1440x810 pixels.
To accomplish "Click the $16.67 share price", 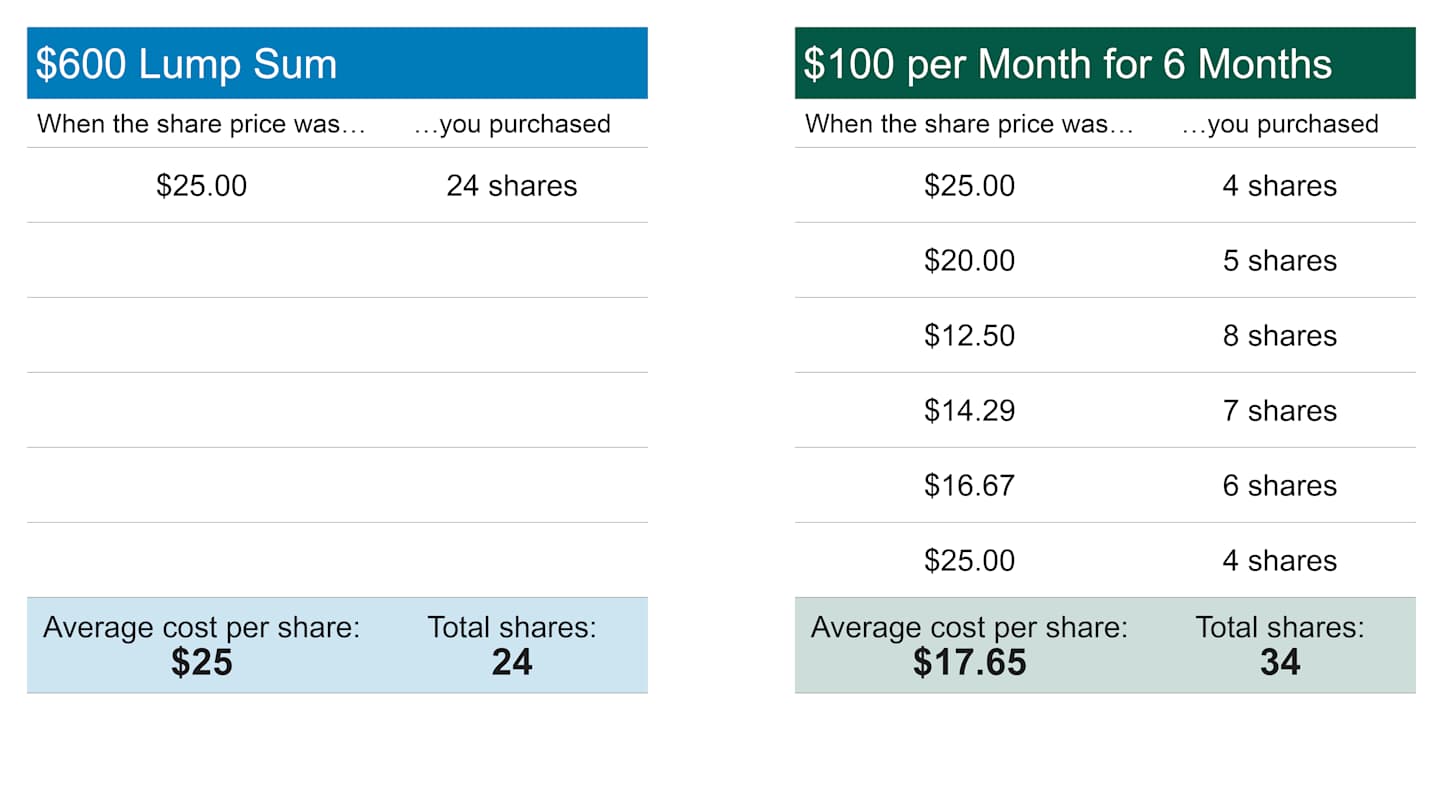I will [x=969, y=486].
